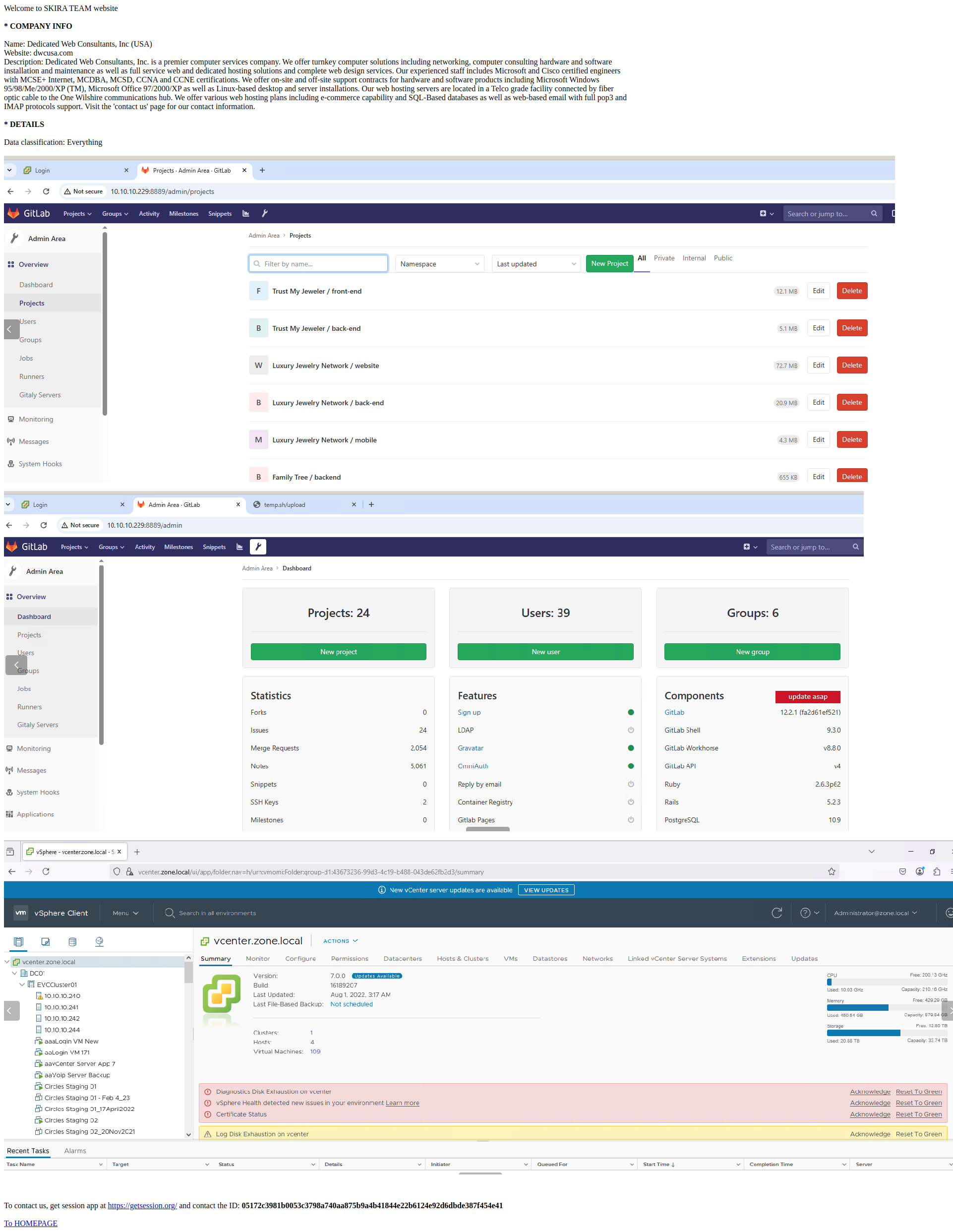Open the vSphere Menu dropdown
Viewport: 953px width, 1232px height.
(x=125, y=913)
